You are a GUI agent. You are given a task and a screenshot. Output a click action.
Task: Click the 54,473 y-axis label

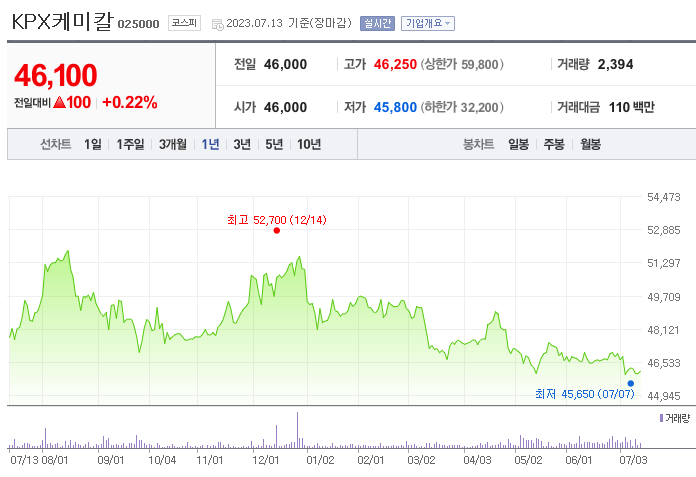[664, 197]
